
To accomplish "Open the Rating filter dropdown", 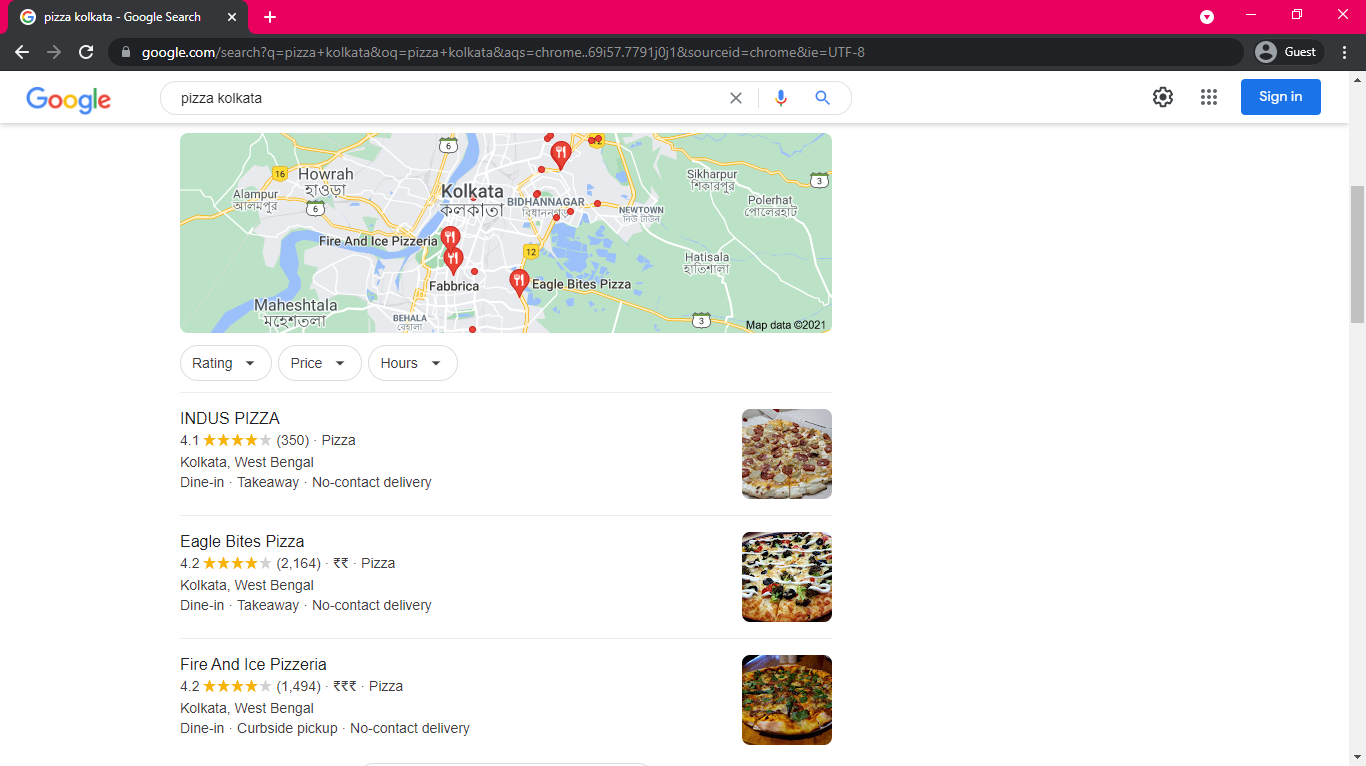I will [x=225, y=363].
